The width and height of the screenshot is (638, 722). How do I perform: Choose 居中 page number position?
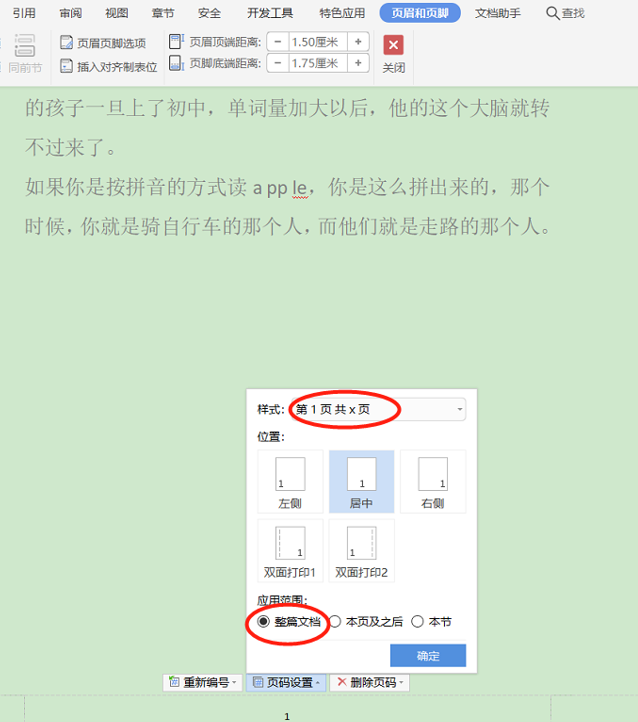[x=361, y=482]
